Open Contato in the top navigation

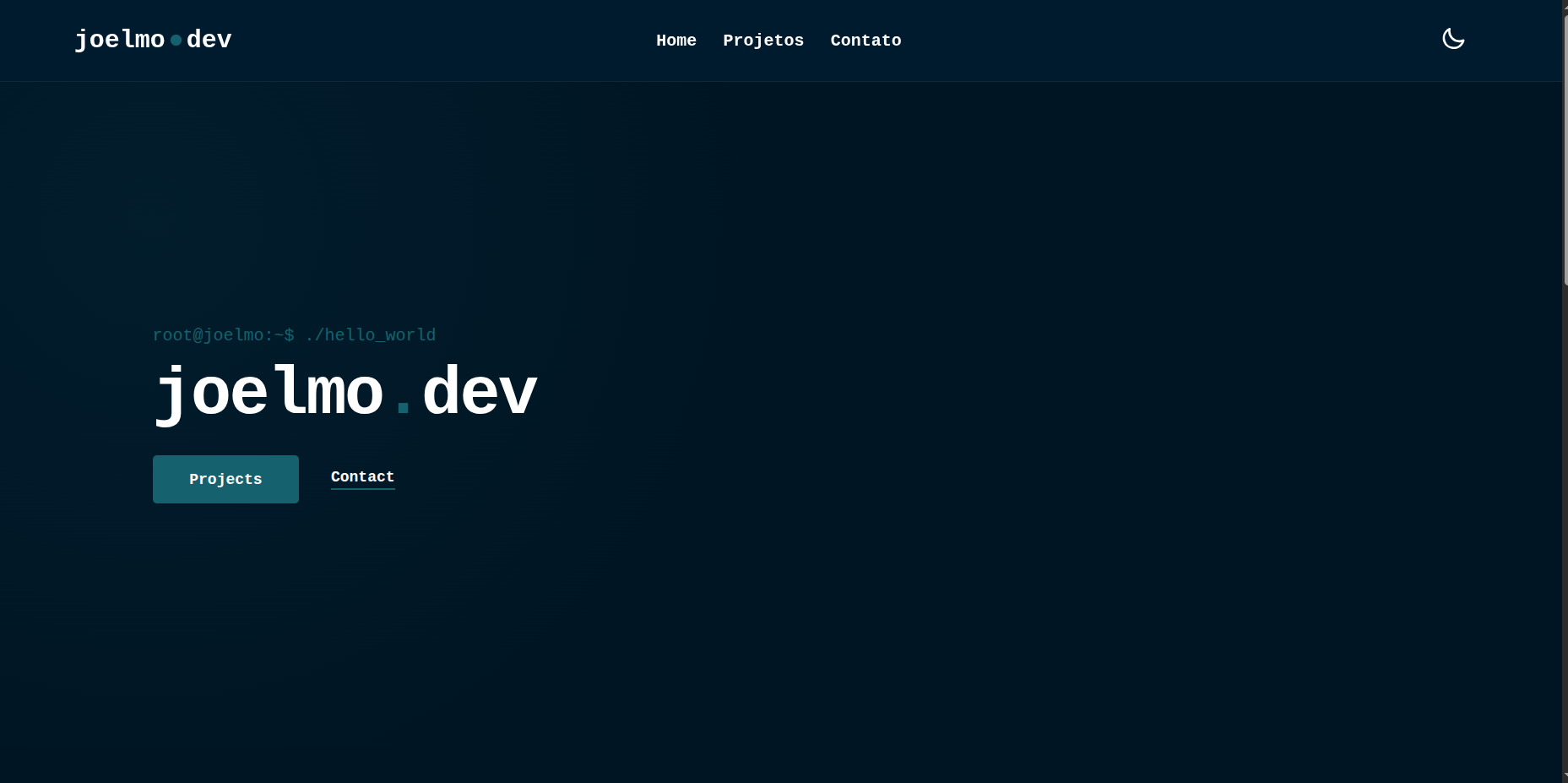coord(865,41)
